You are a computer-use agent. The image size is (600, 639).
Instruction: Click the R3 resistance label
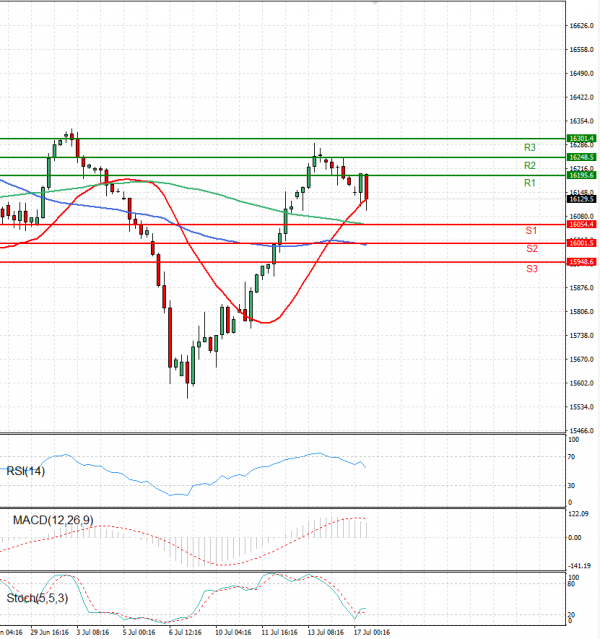[529, 148]
